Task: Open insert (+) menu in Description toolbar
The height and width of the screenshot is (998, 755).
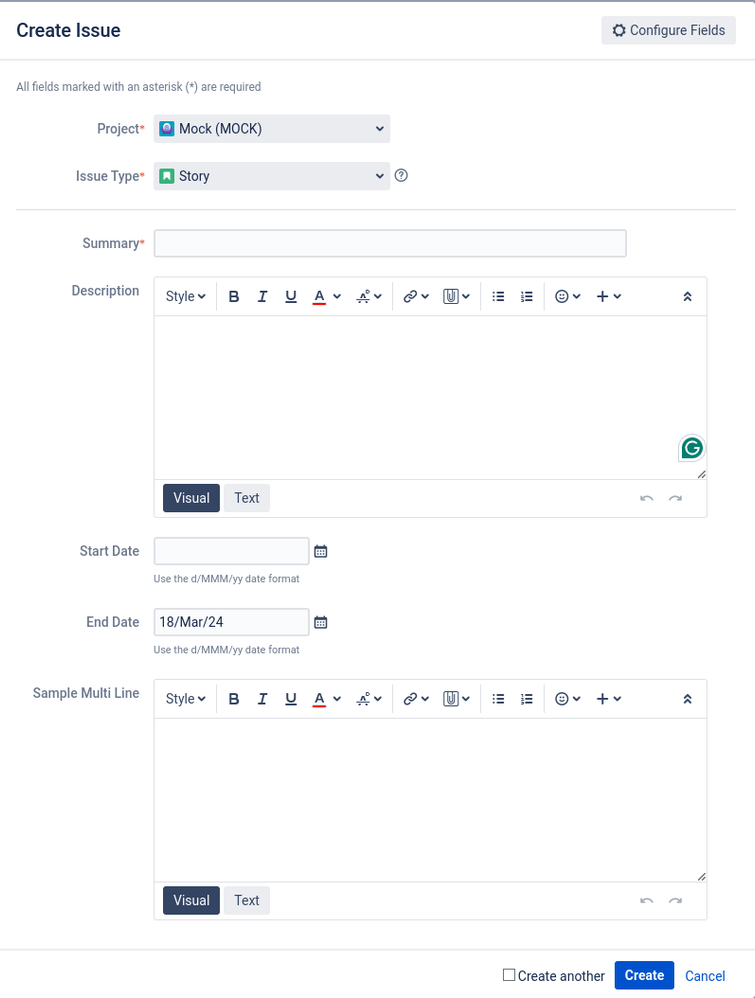Action: 609,297
